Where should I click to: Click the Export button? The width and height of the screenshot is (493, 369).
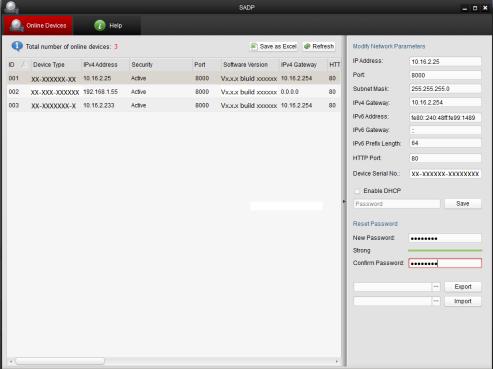(463, 287)
